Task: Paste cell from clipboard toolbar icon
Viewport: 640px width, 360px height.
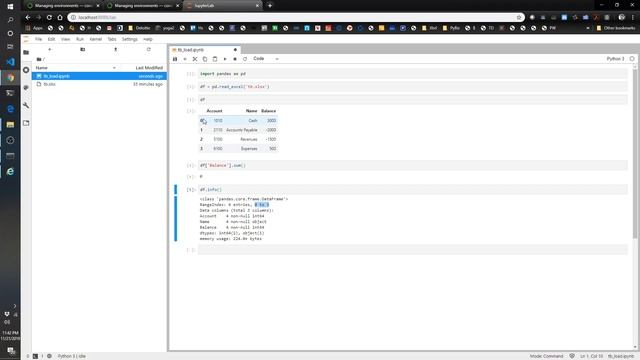Action: click(215, 59)
